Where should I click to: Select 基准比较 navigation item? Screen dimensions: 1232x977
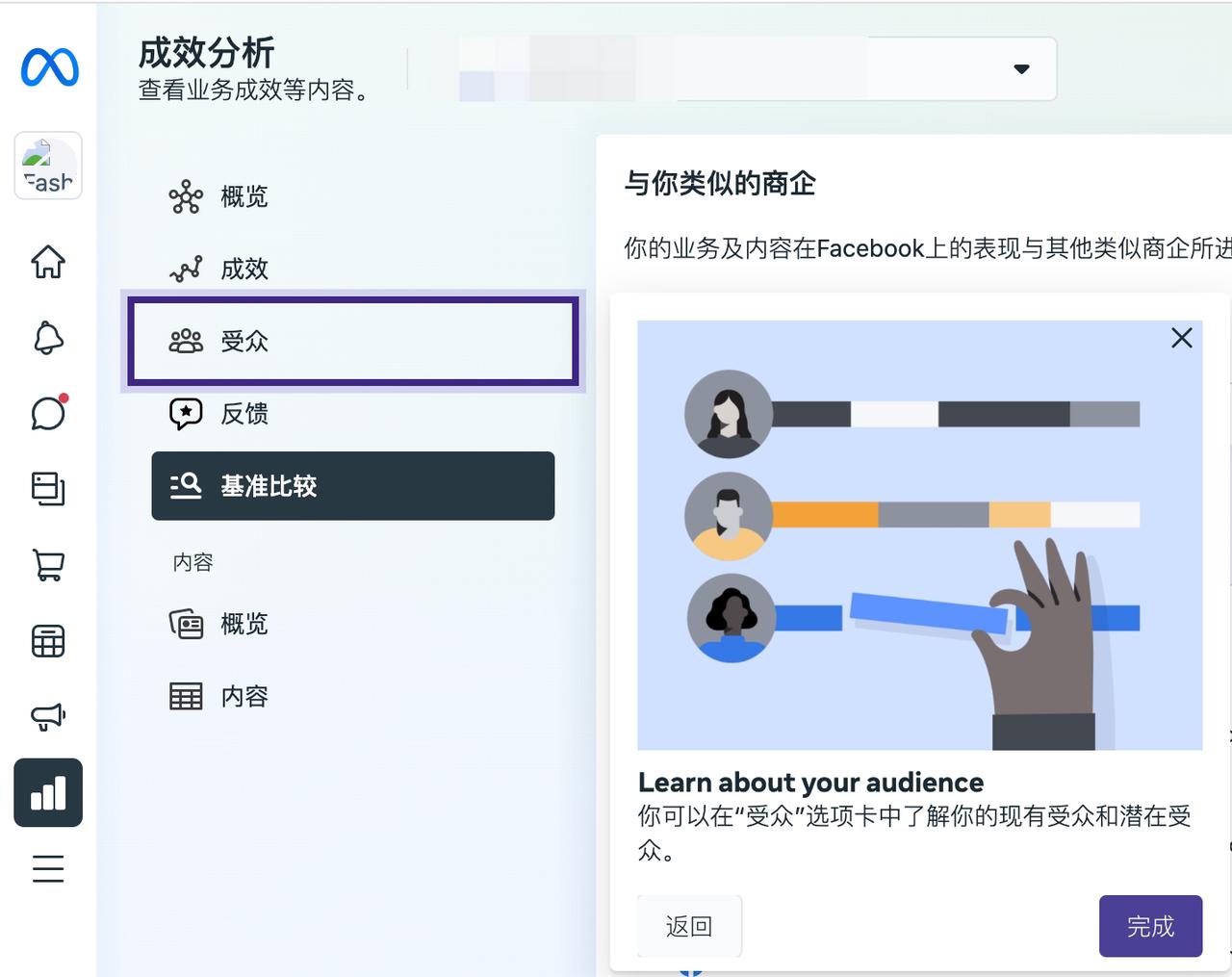tap(353, 486)
